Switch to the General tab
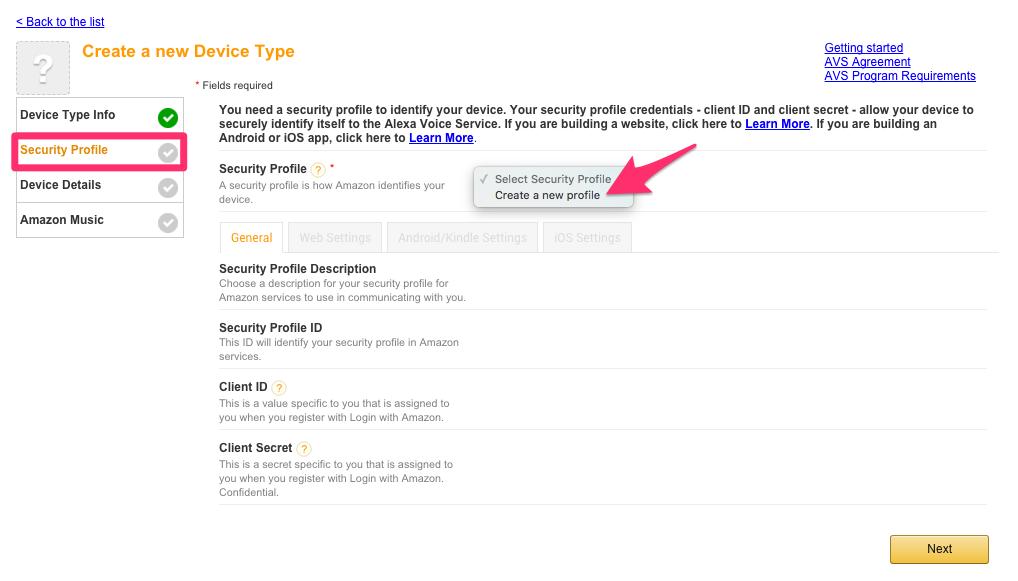Viewport: 1018px width, 581px height. click(251, 238)
